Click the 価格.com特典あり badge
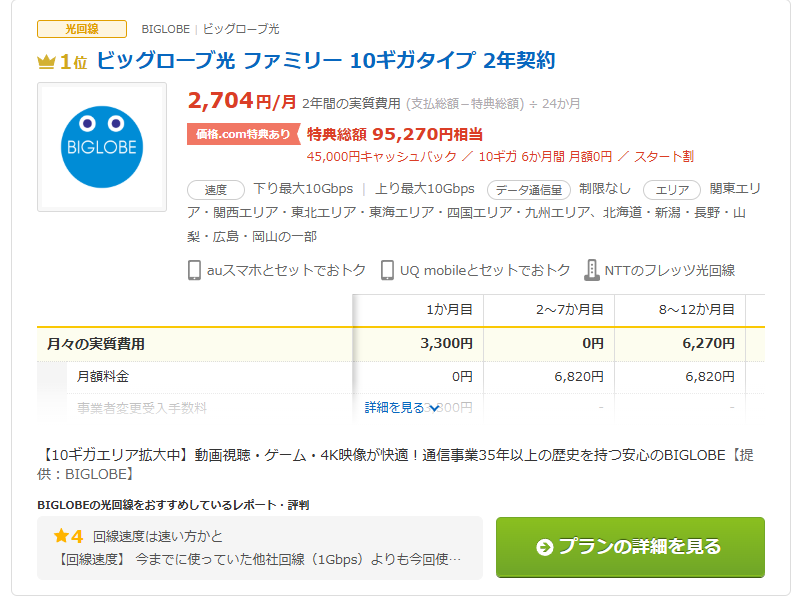 click(243, 134)
